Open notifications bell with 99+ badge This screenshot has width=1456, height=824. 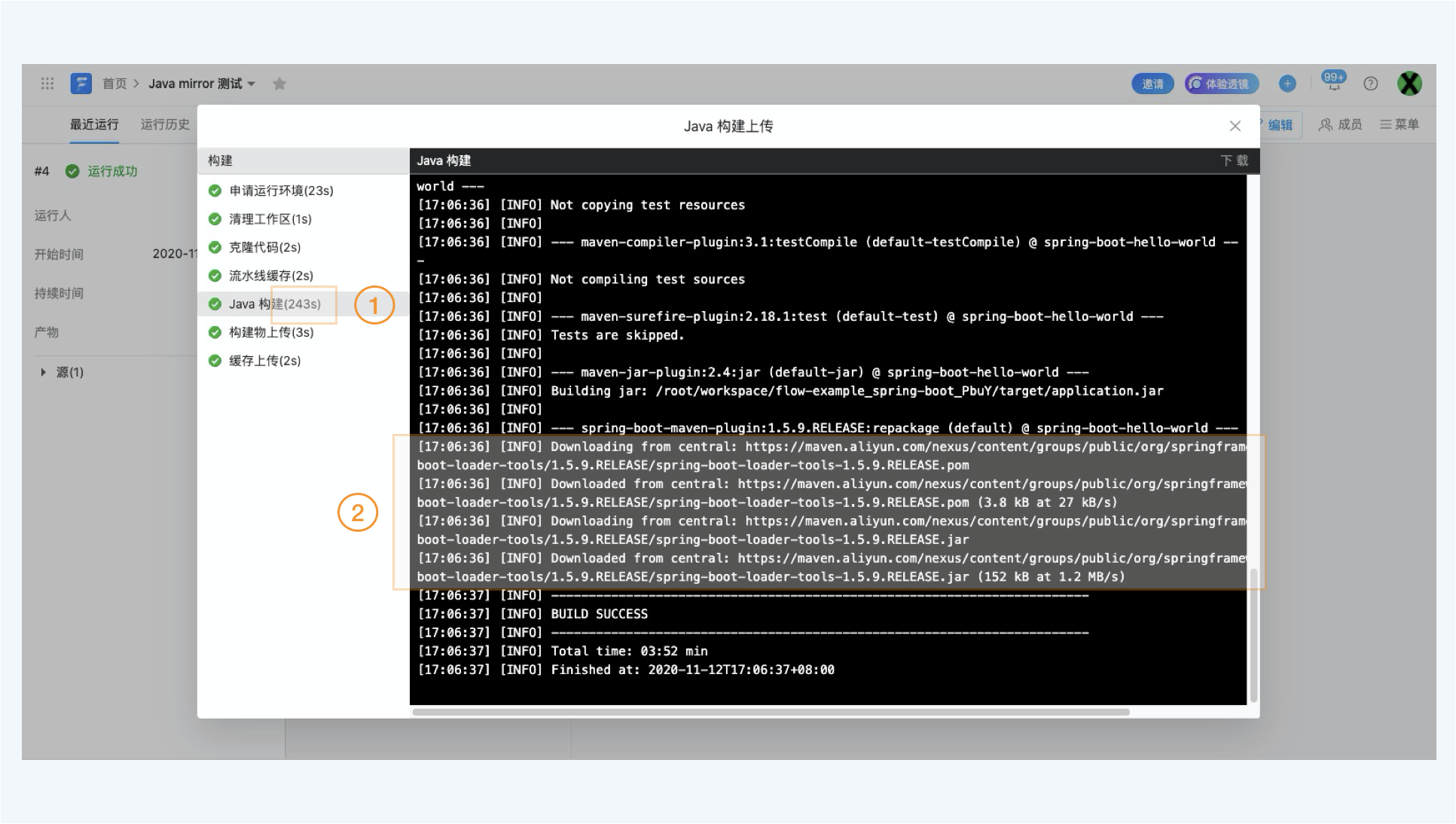(1333, 82)
